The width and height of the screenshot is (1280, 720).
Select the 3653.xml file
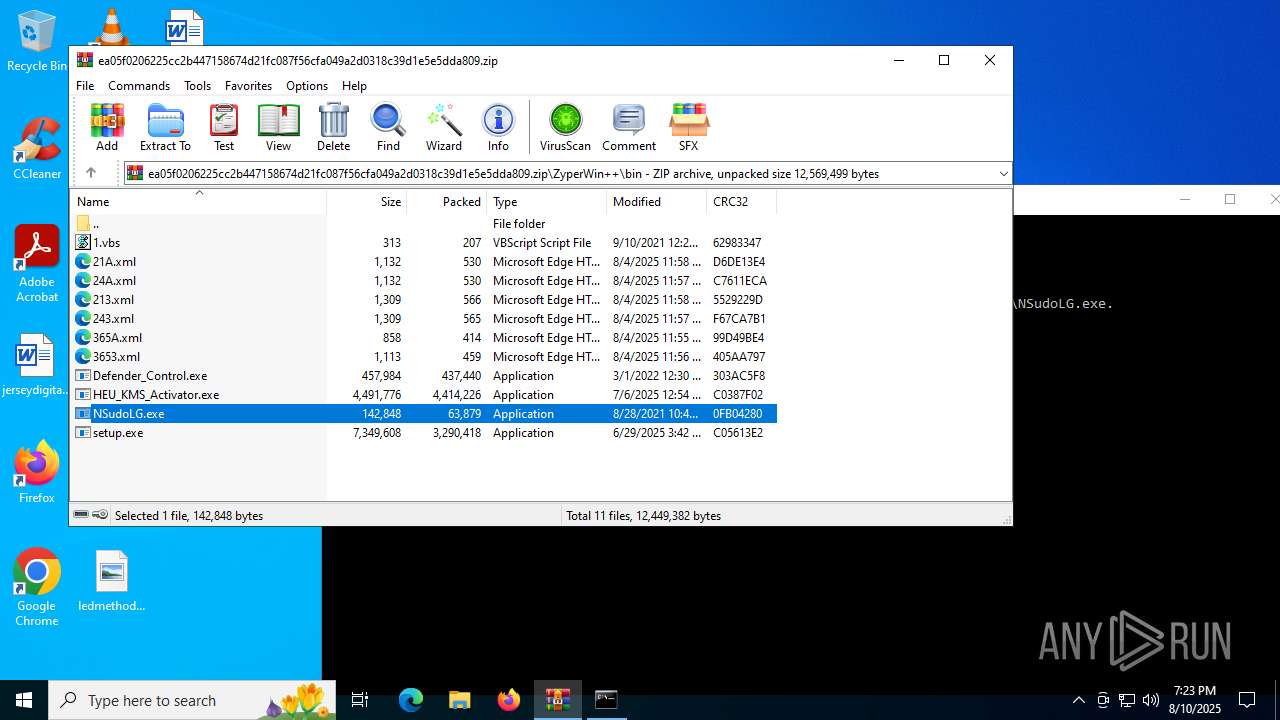pos(423,357)
